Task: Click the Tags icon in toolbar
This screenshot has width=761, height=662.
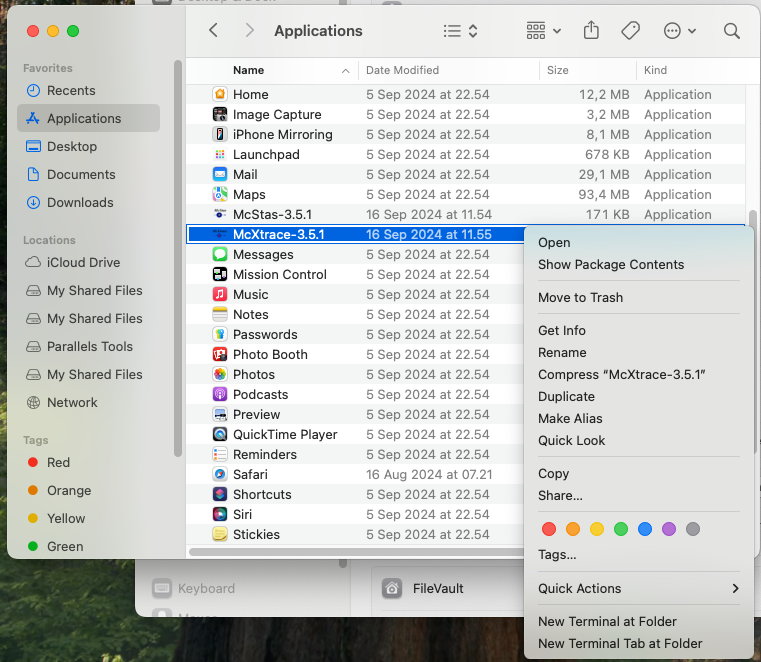Action: 630,31
